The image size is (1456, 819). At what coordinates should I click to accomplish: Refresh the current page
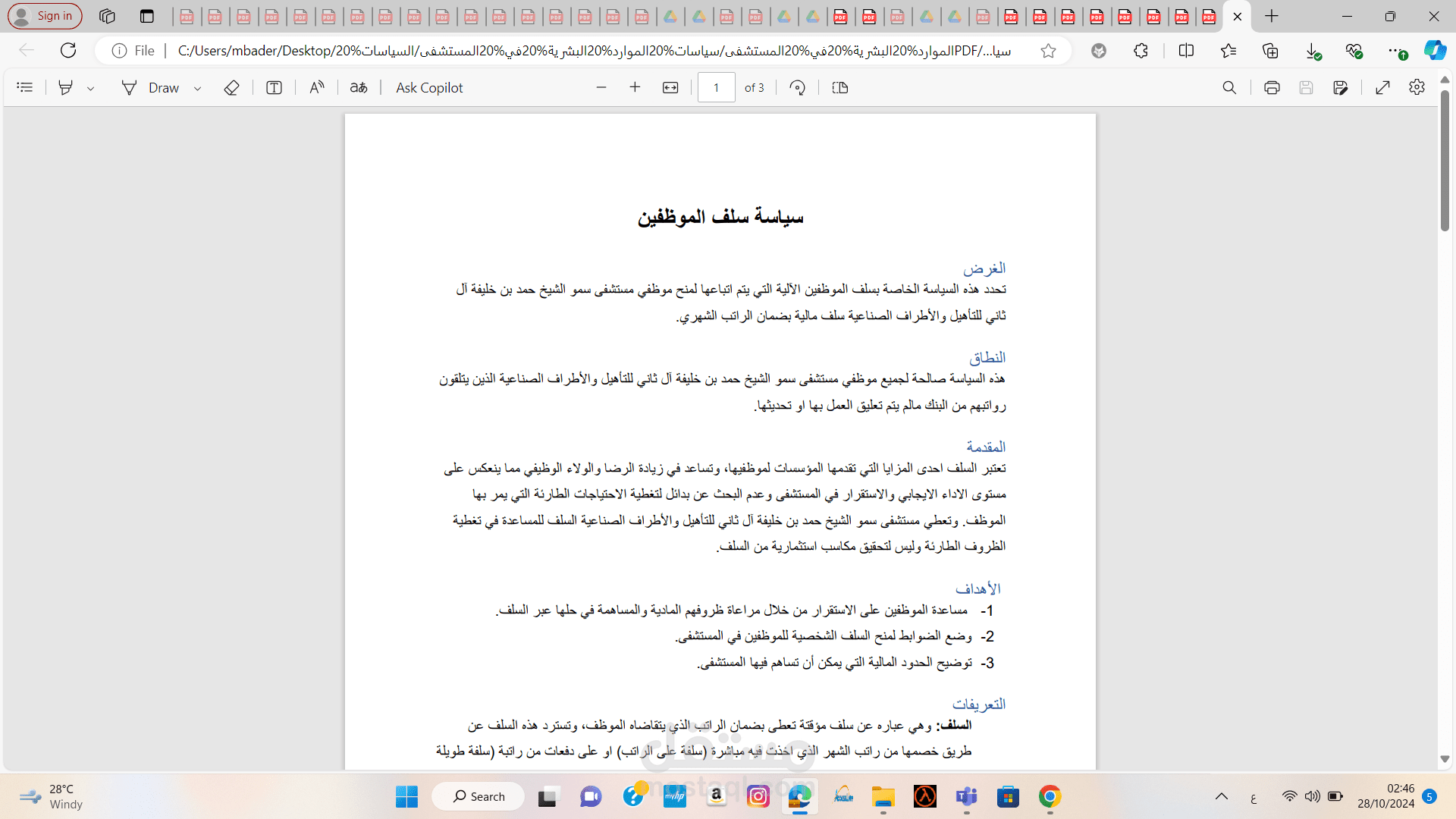tap(68, 51)
